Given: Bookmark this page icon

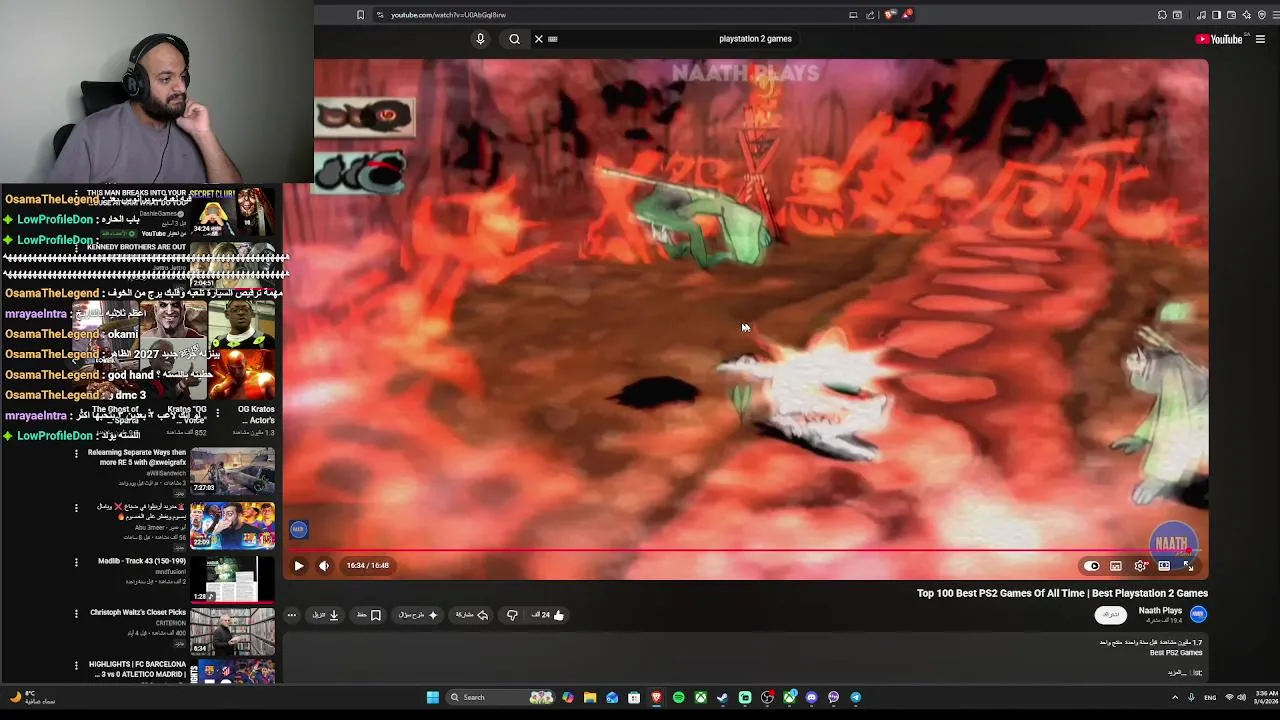Looking at the screenshot, I should coord(360,15).
